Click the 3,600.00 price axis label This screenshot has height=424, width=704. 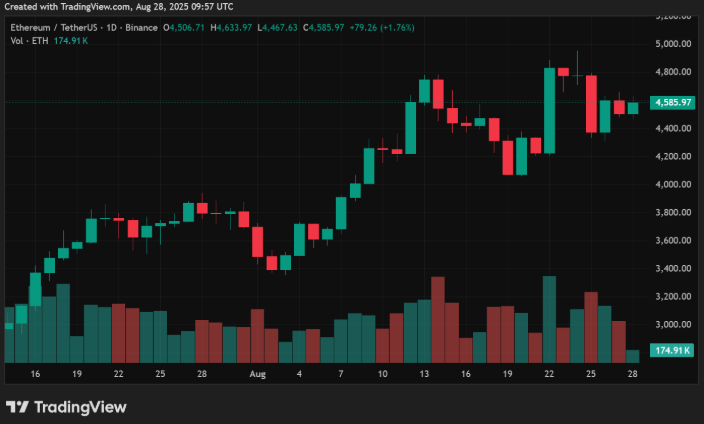coord(673,240)
